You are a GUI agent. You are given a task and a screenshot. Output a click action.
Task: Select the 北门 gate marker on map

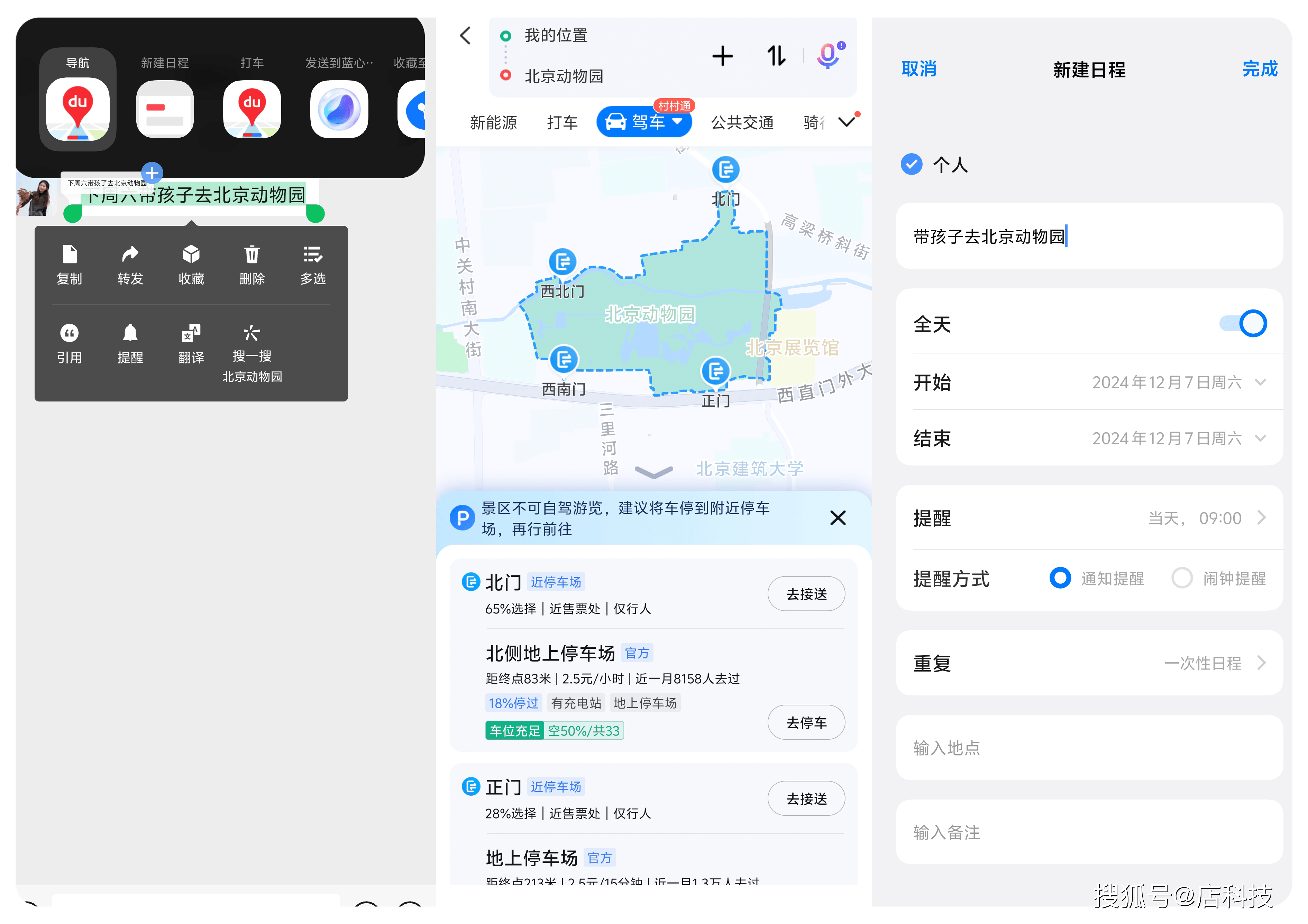tap(726, 170)
